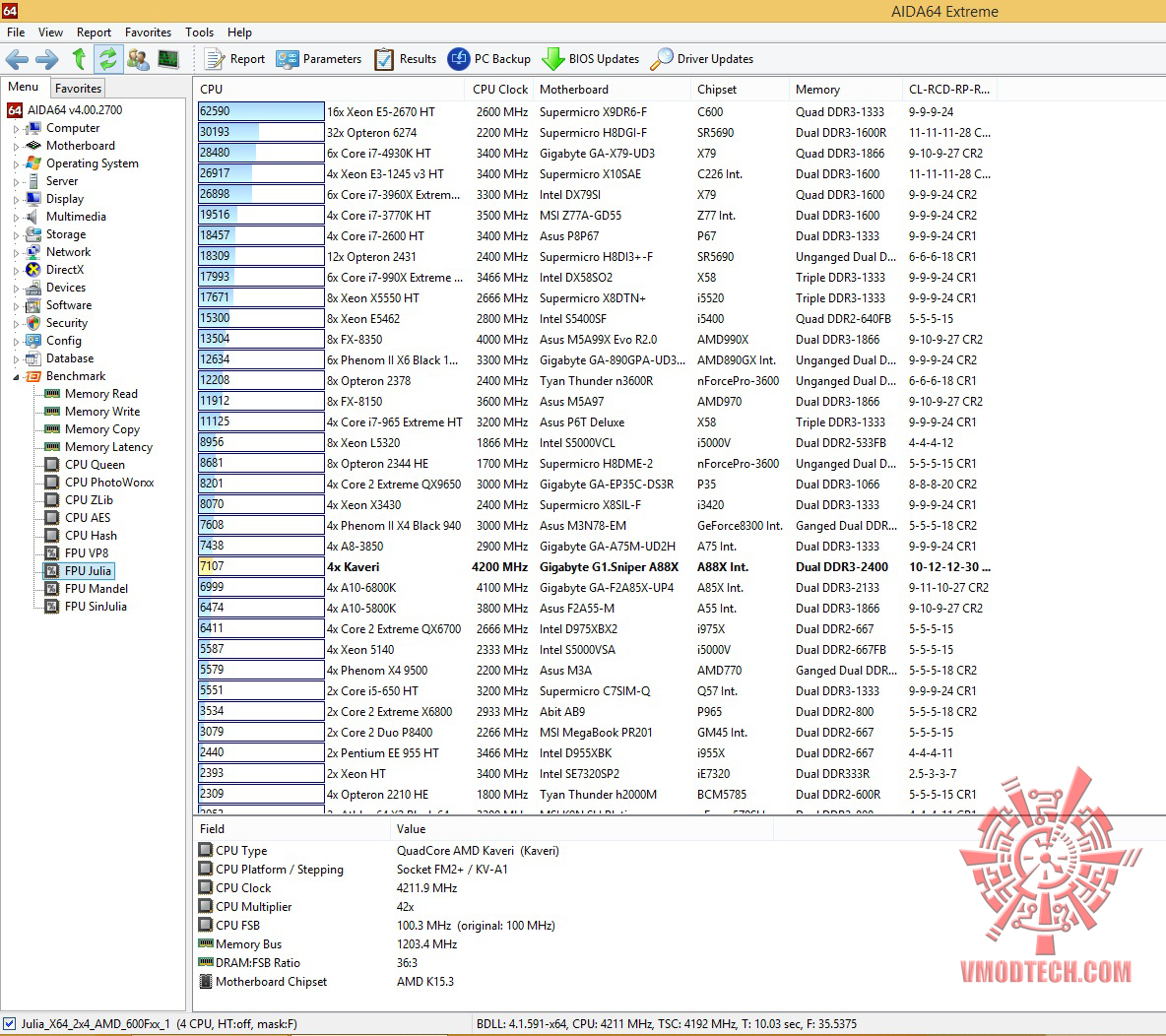Viewport: 1166px width, 1036px height.
Task: Expand the Motherboard tree node
Action: [x=16, y=147]
